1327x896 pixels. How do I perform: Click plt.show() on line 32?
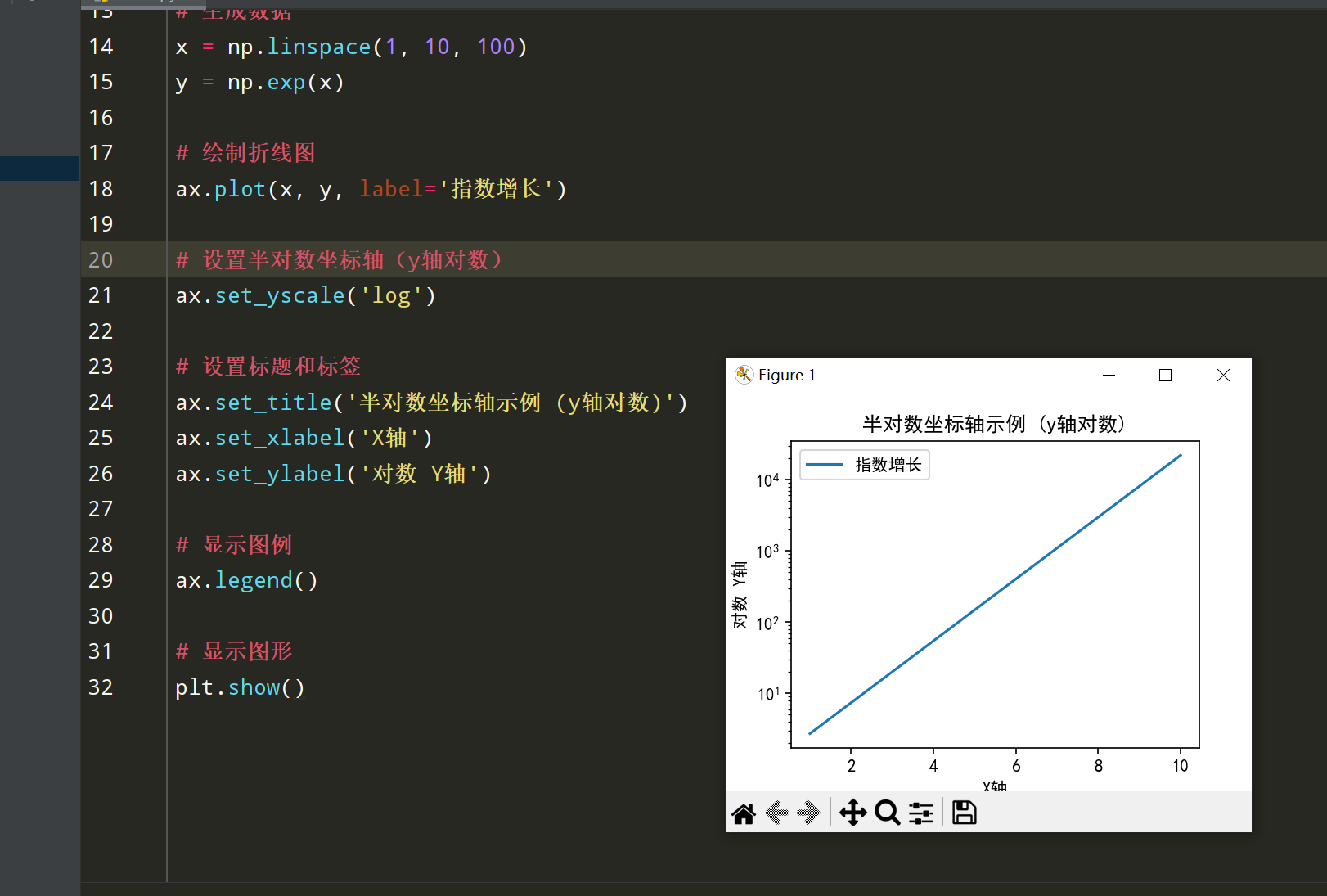(240, 687)
